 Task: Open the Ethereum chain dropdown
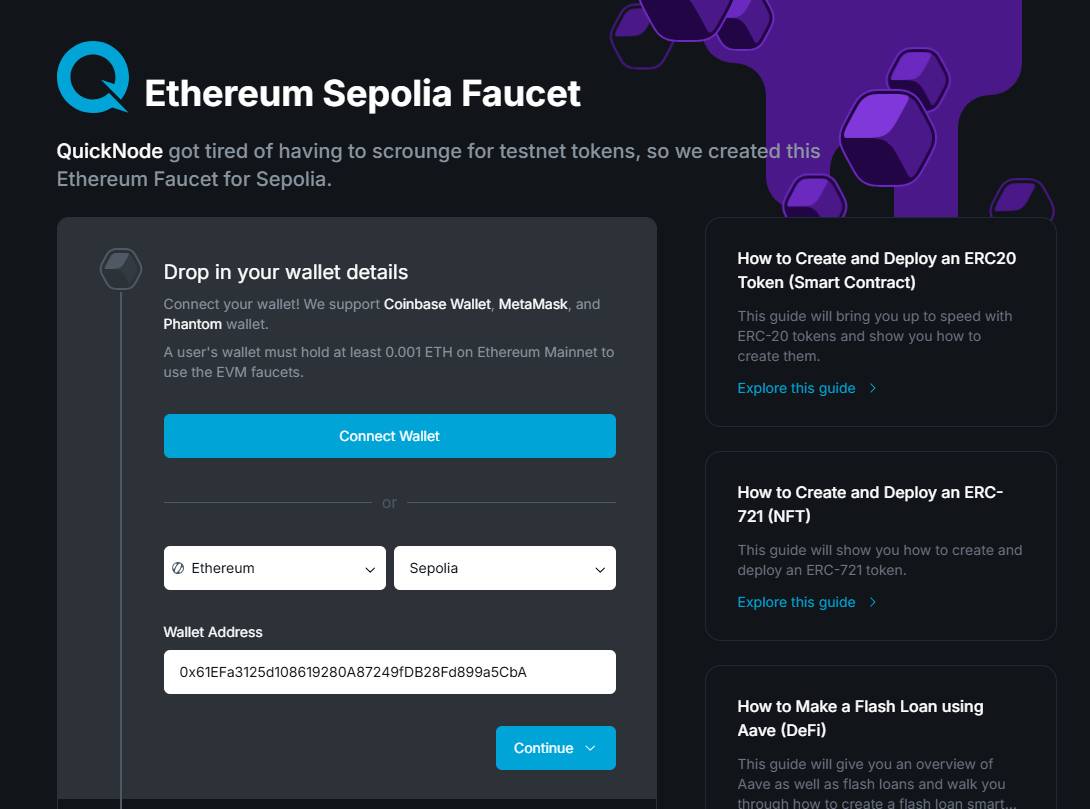pyautogui.click(x=275, y=568)
